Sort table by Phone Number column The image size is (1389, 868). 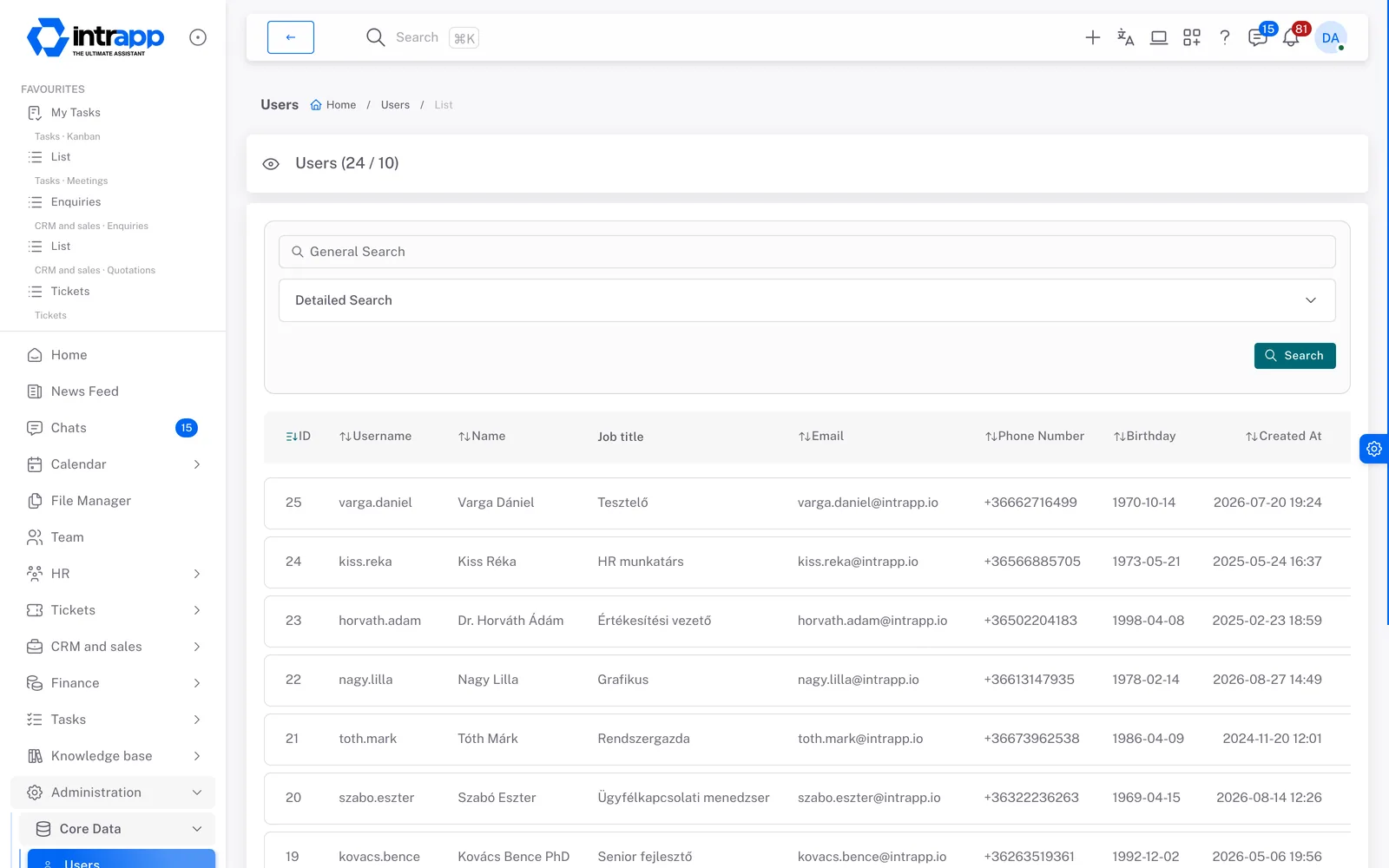pyautogui.click(x=1034, y=437)
